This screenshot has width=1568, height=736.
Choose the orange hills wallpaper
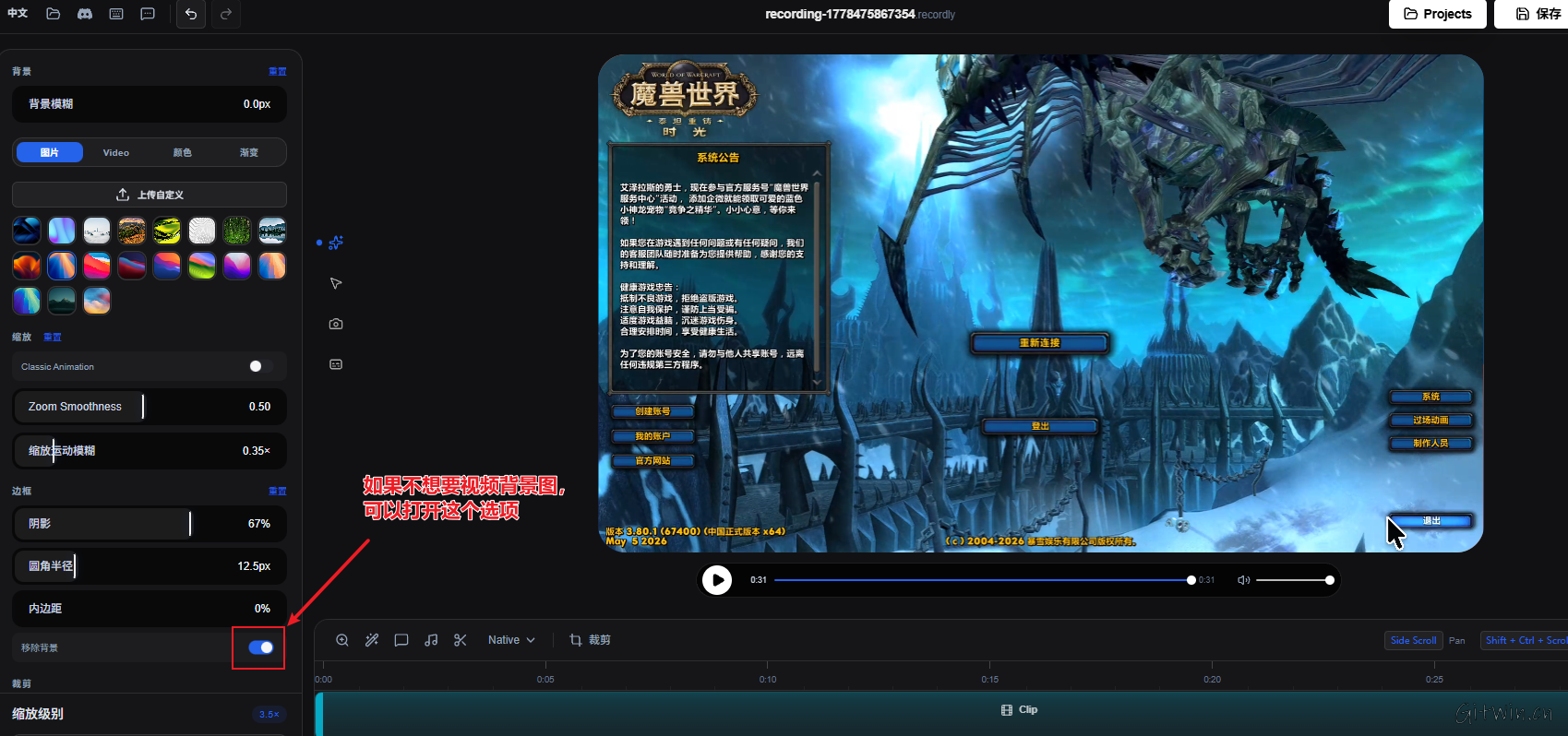coord(132,230)
